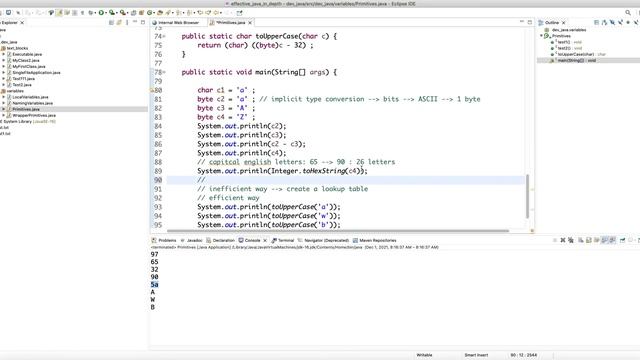Image resolution: width=640 pixels, height=360 pixels.
Task: Click Remove All Terminated Launches in Console
Action: [571, 240]
